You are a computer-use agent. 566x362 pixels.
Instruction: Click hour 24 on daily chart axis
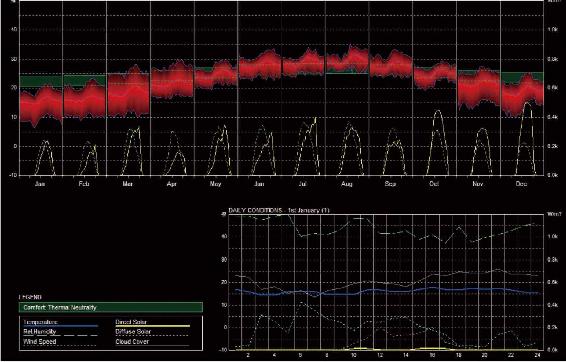tap(537, 356)
